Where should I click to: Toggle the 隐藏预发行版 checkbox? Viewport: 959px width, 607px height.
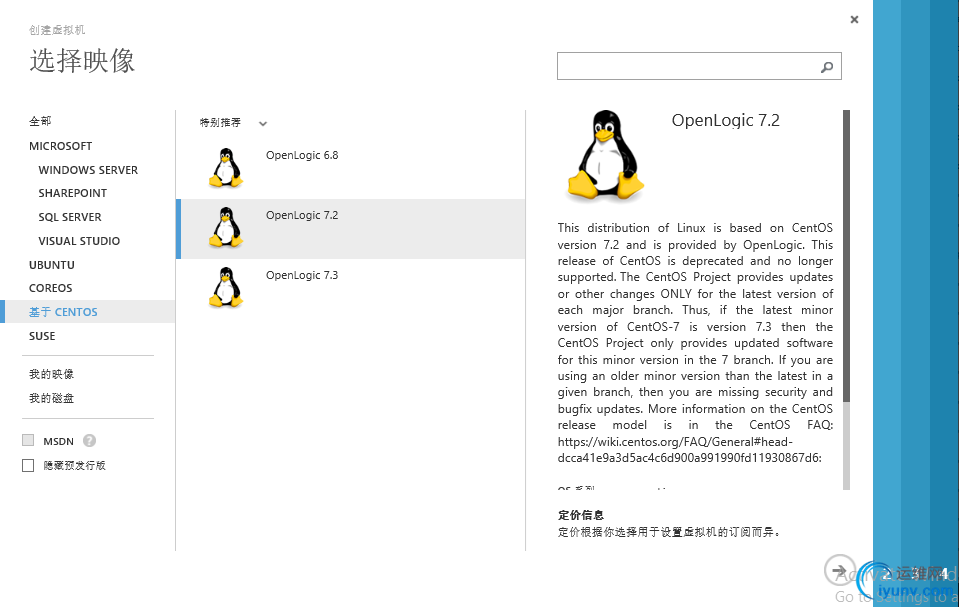(28, 466)
